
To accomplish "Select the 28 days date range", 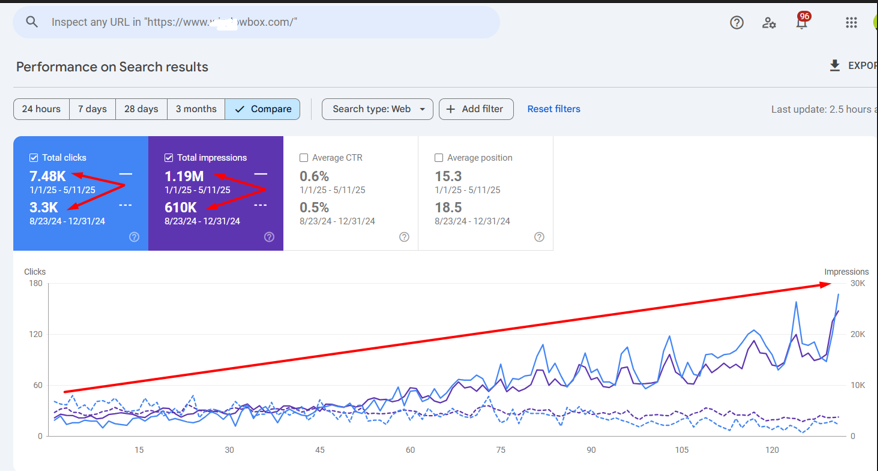I will click(x=141, y=109).
